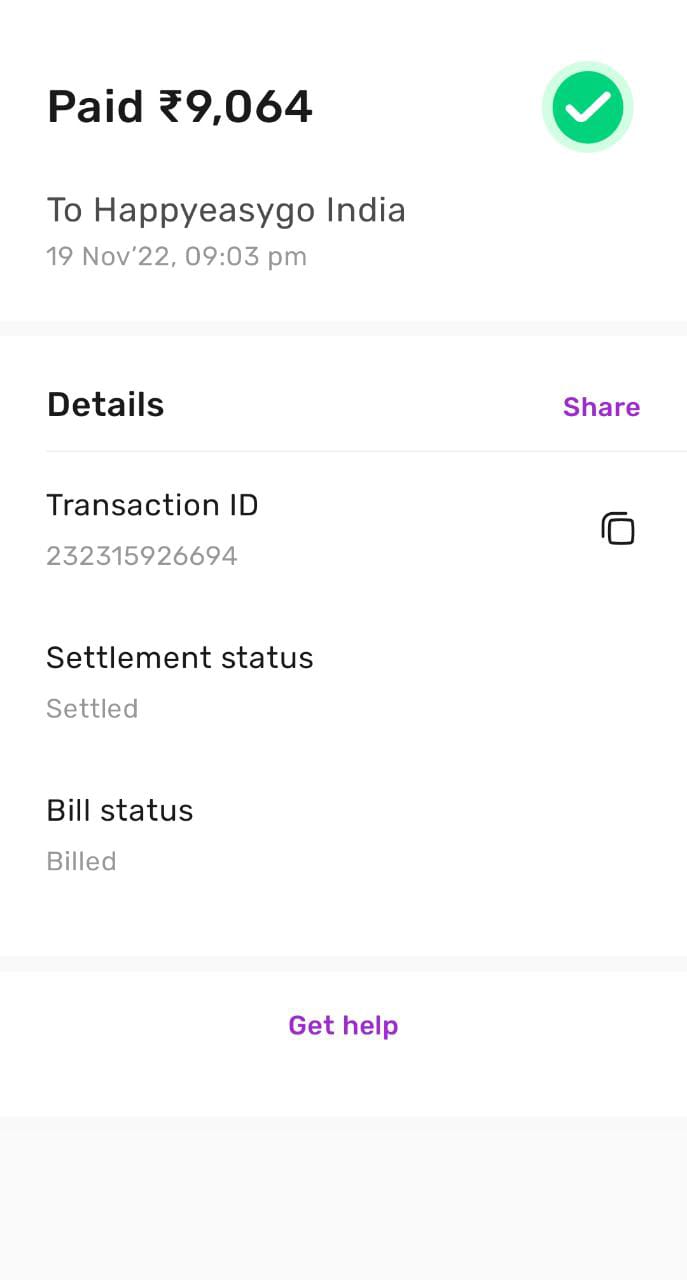The image size is (687, 1280).
Task: Tap the ₹9,064 amount
Action: coord(236,107)
